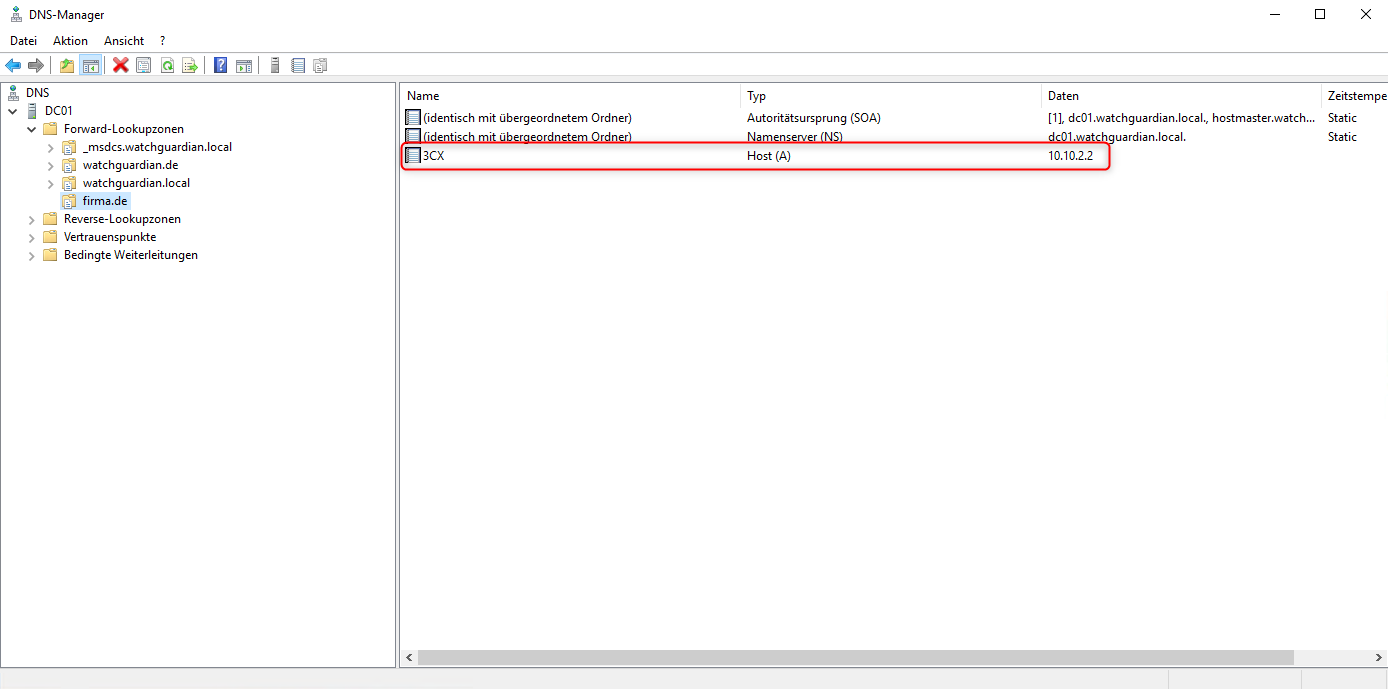Click the blue Back arrow in toolbar
The image size is (1388, 689).
point(13,66)
